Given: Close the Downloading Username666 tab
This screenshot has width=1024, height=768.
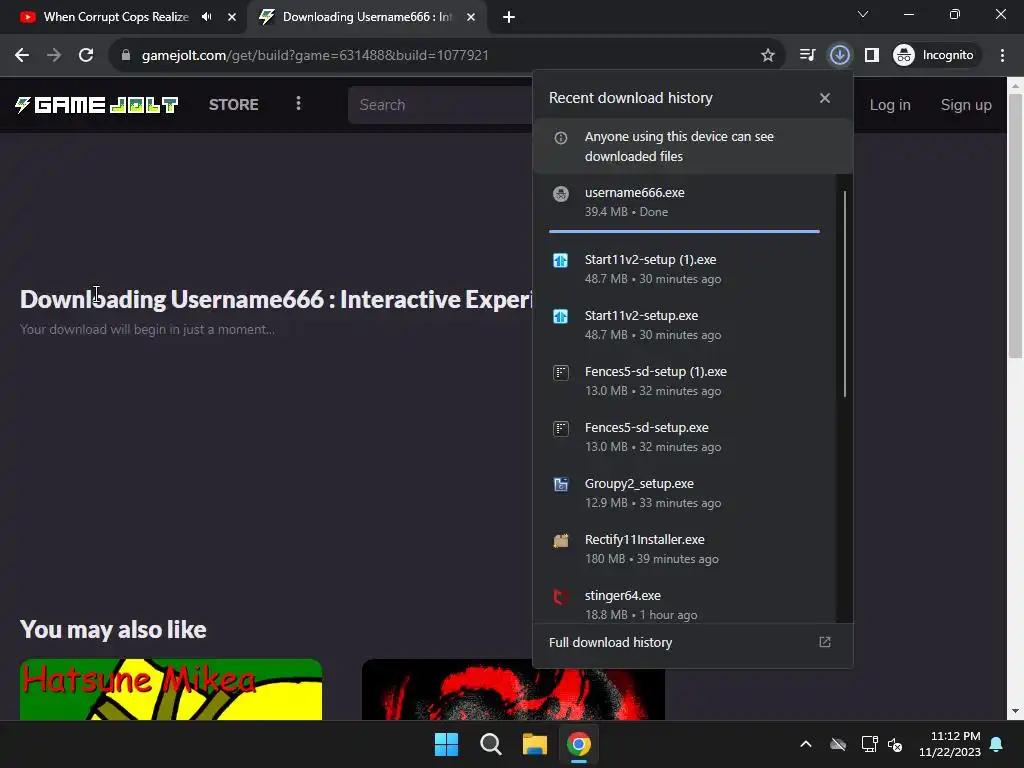Looking at the screenshot, I should [471, 17].
